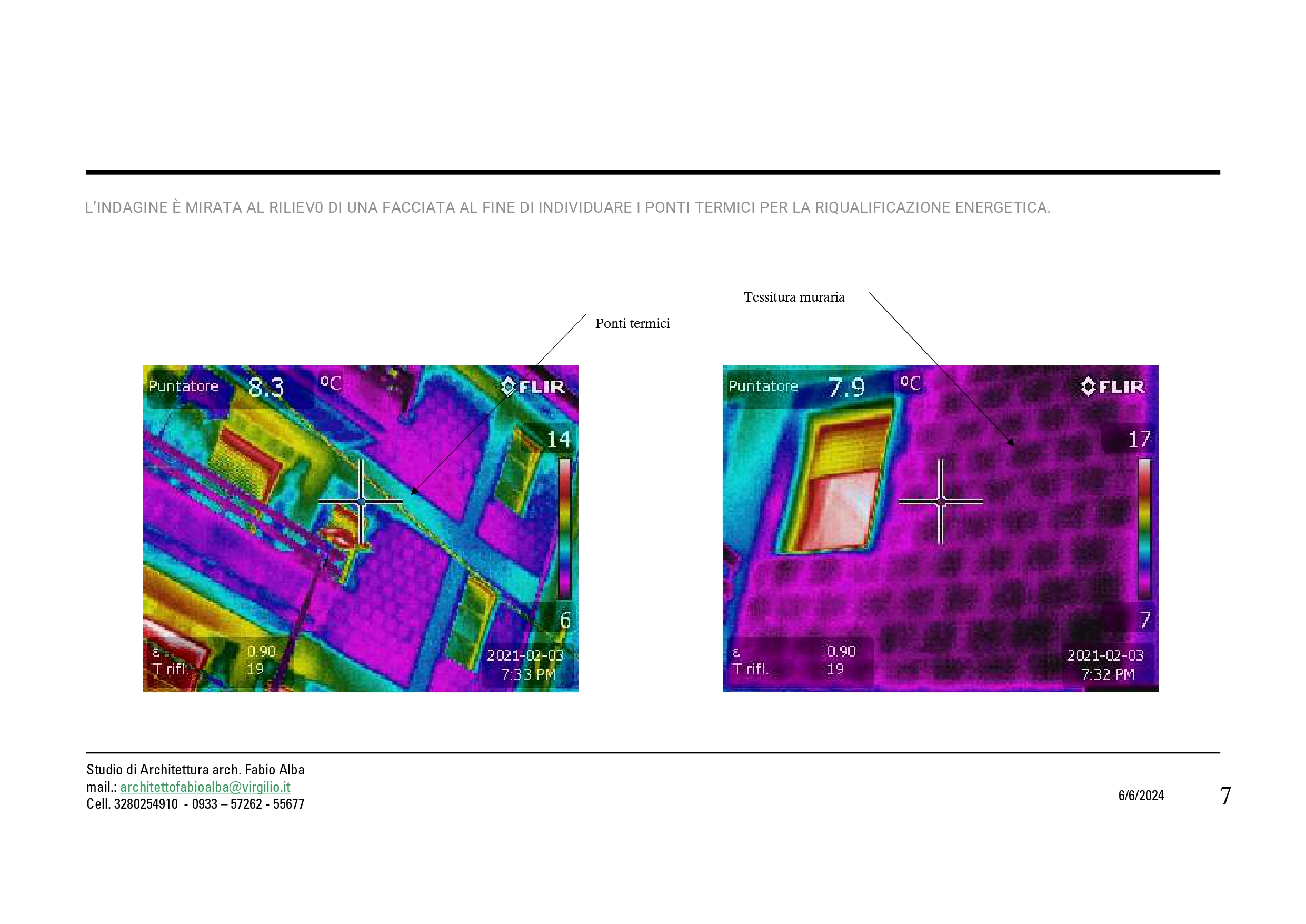1306x924 pixels.
Task: Click the heading starting 'L'INDAGINE È MIRATA'
Action: 567,207
